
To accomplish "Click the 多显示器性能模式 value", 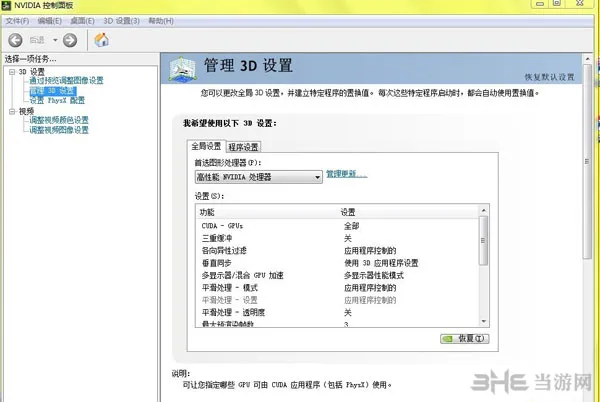I will click(x=374, y=275).
